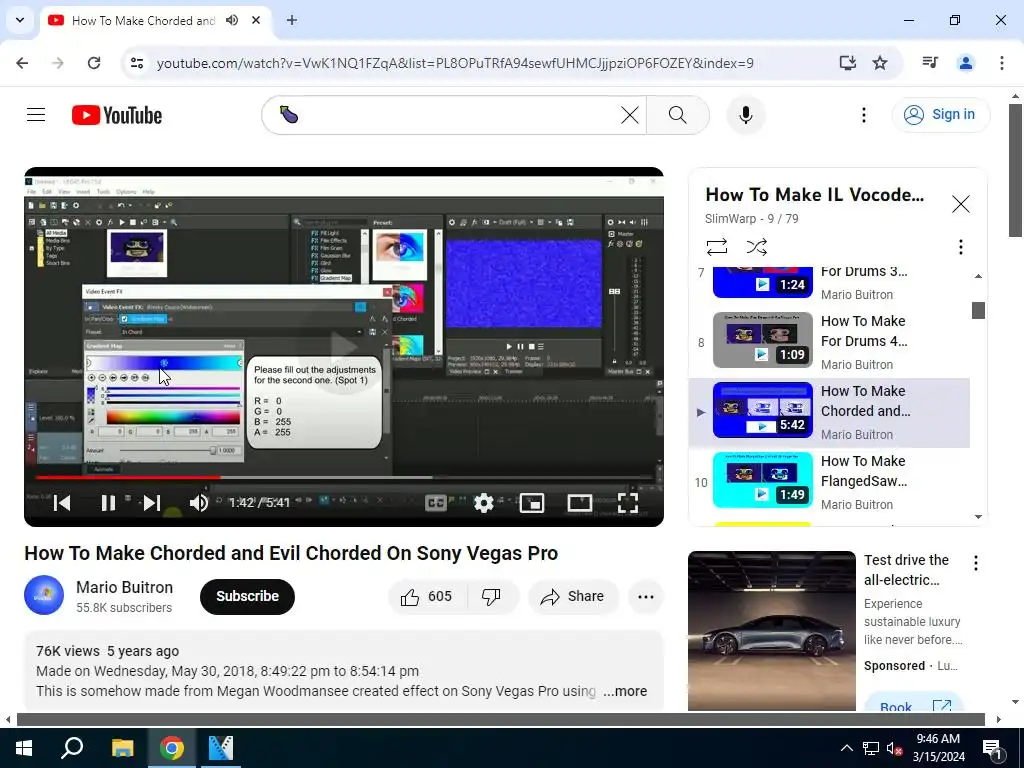Viewport: 1024px width, 768px height.
Task: Go back in browser history
Action: (x=22, y=63)
